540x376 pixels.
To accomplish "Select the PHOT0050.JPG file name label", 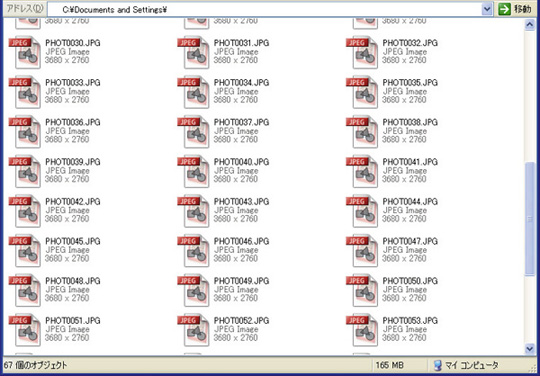I will pyautogui.click(x=410, y=281).
